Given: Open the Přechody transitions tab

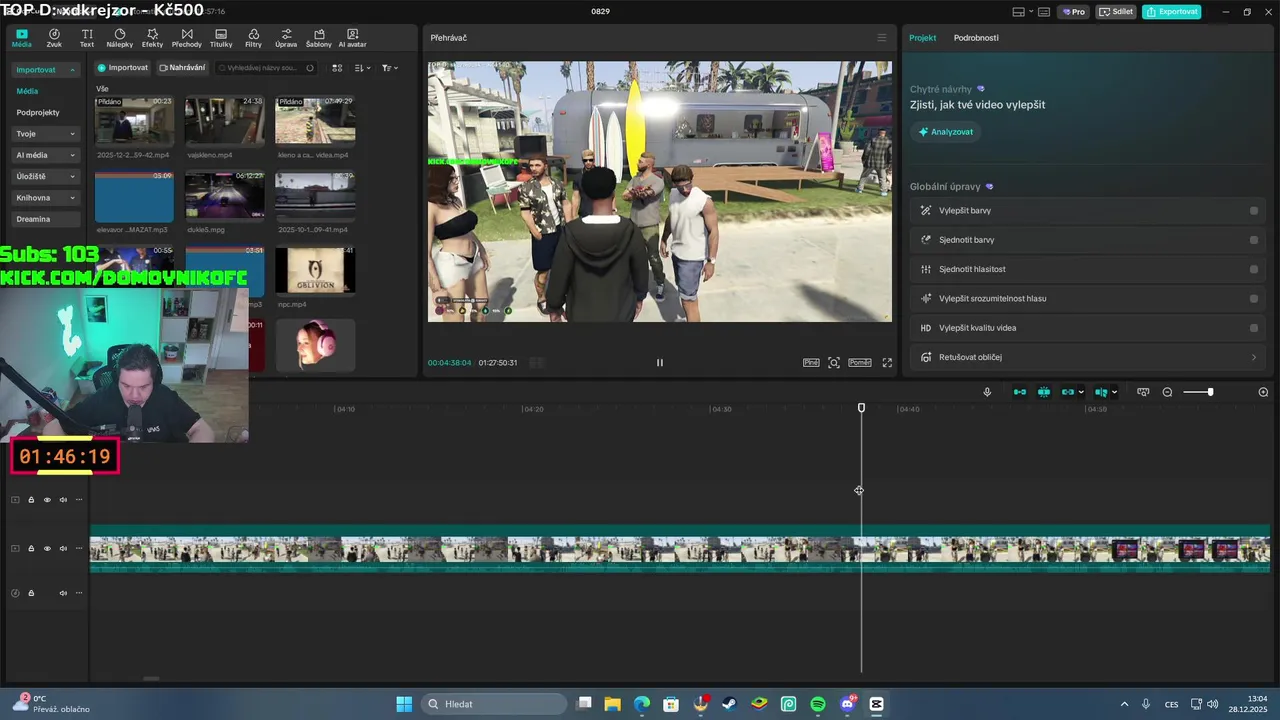Looking at the screenshot, I should tap(186, 38).
